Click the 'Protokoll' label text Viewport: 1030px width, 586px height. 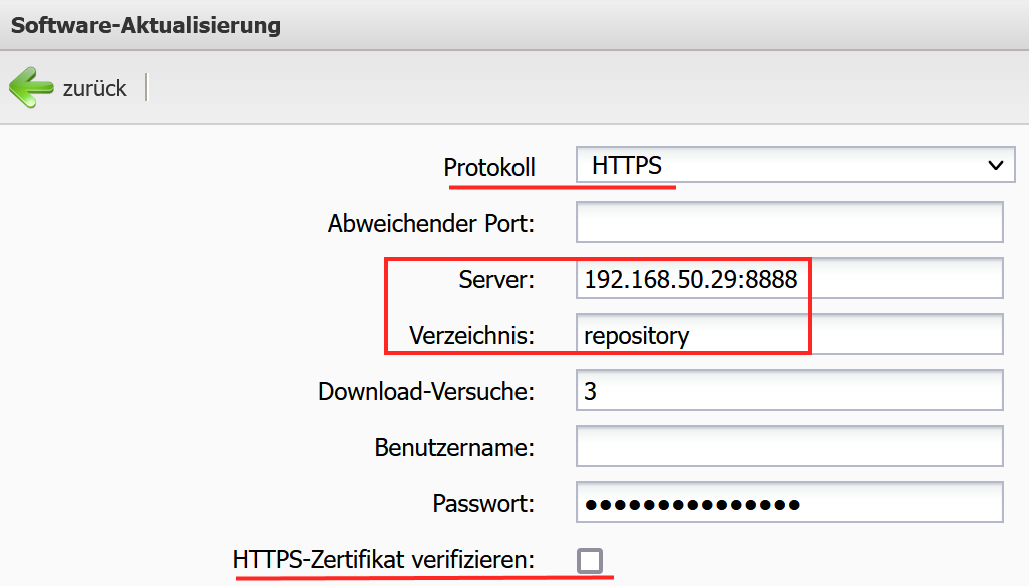point(490,168)
